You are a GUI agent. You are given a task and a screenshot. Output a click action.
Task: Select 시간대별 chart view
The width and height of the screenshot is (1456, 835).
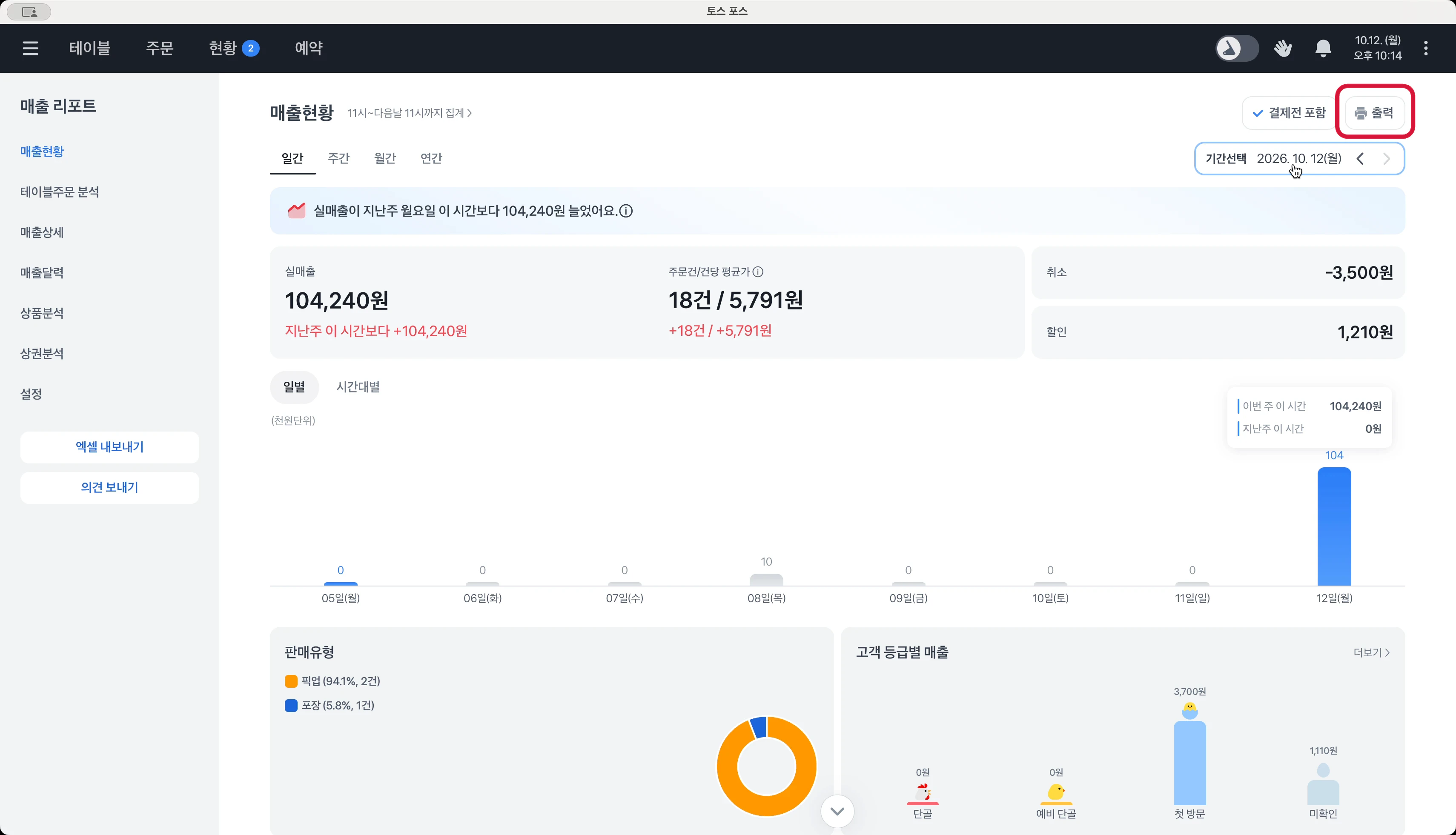click(358, 387)
